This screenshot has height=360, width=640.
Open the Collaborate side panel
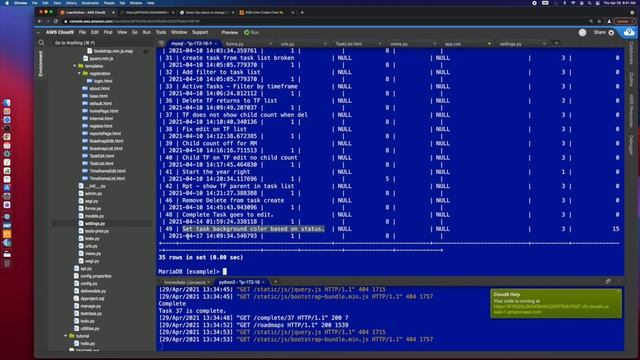(x=631, y=53)
